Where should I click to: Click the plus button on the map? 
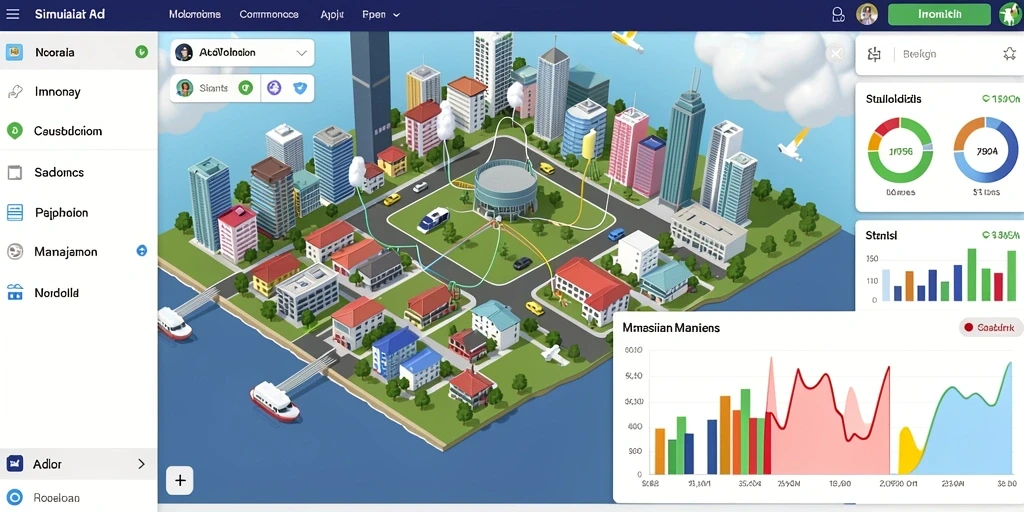(180, 481)
